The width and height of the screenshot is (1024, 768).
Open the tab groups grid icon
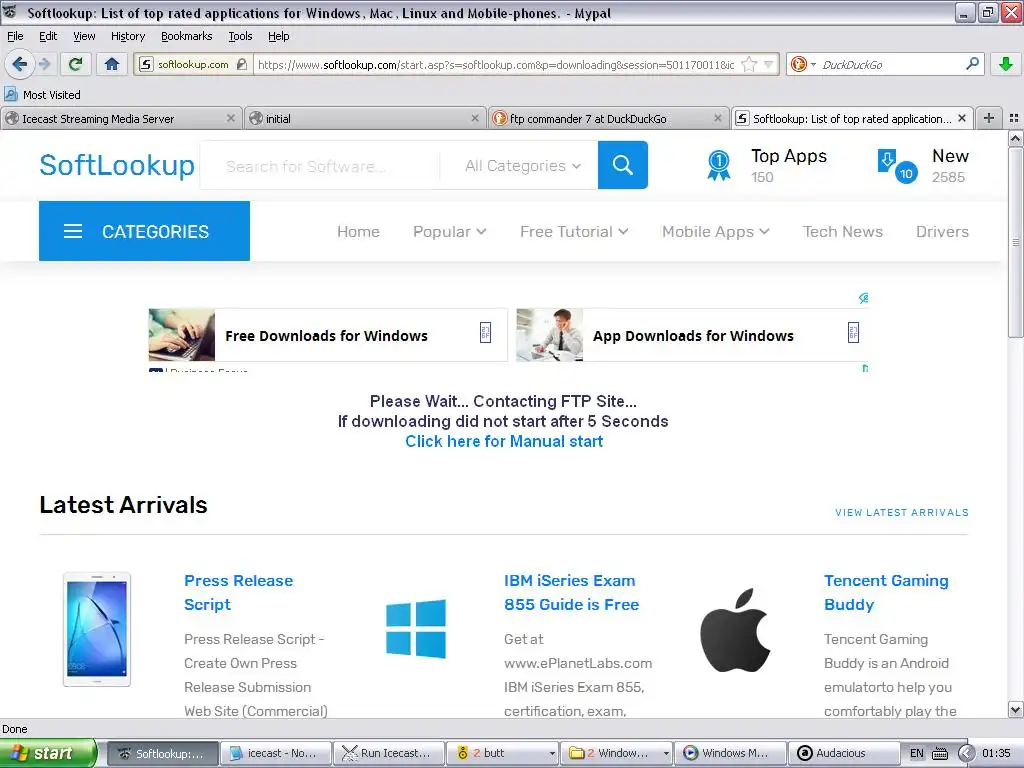(x=1014, y=118)
